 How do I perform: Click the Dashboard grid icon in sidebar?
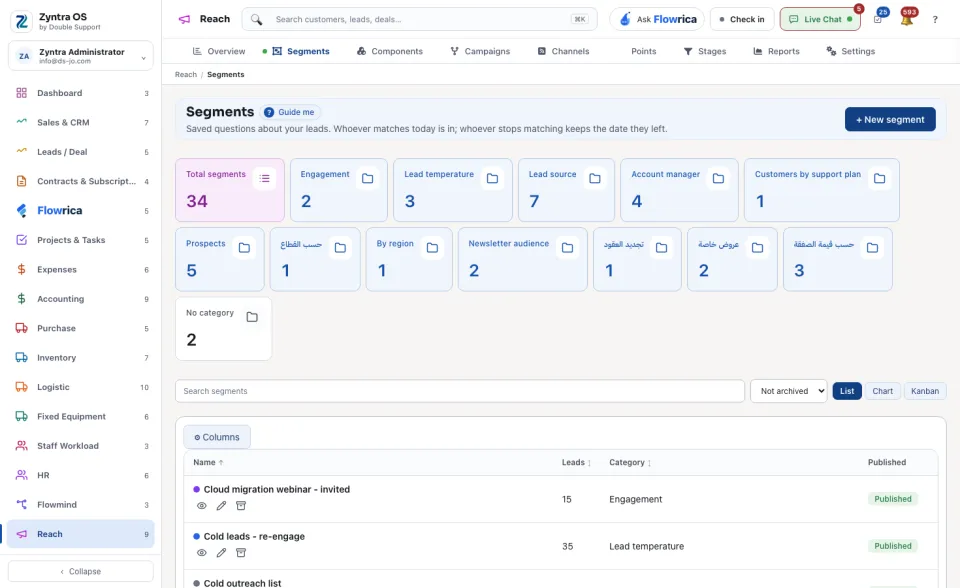point(21,93)
